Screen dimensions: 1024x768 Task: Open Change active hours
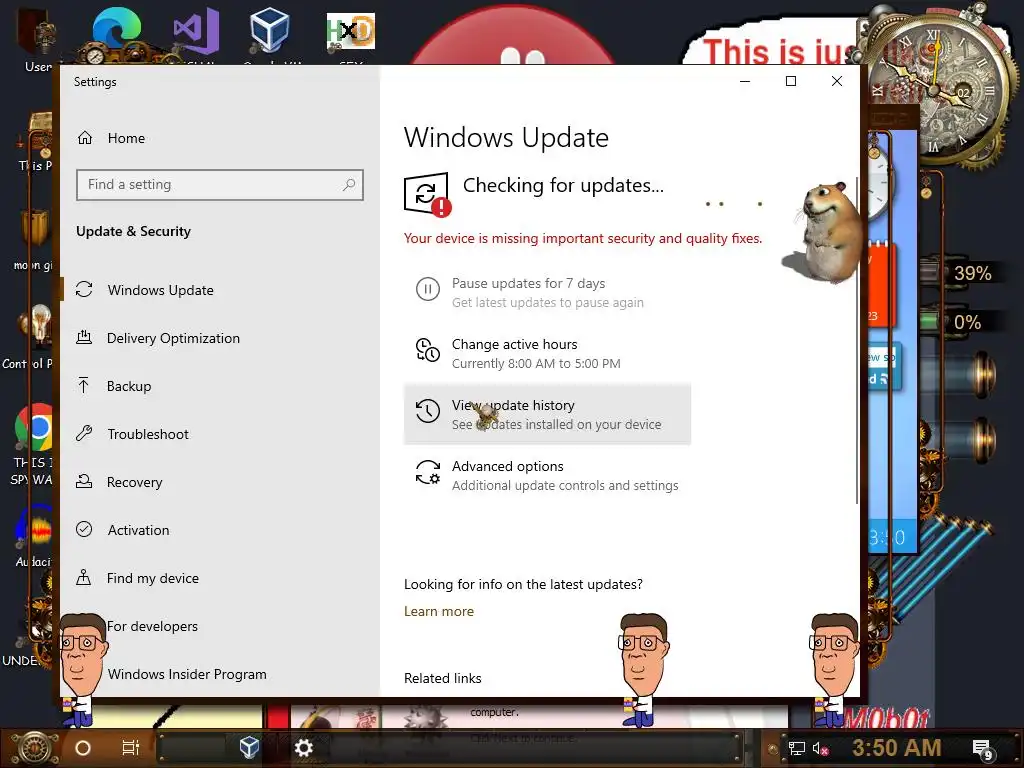tap(547, 353)
